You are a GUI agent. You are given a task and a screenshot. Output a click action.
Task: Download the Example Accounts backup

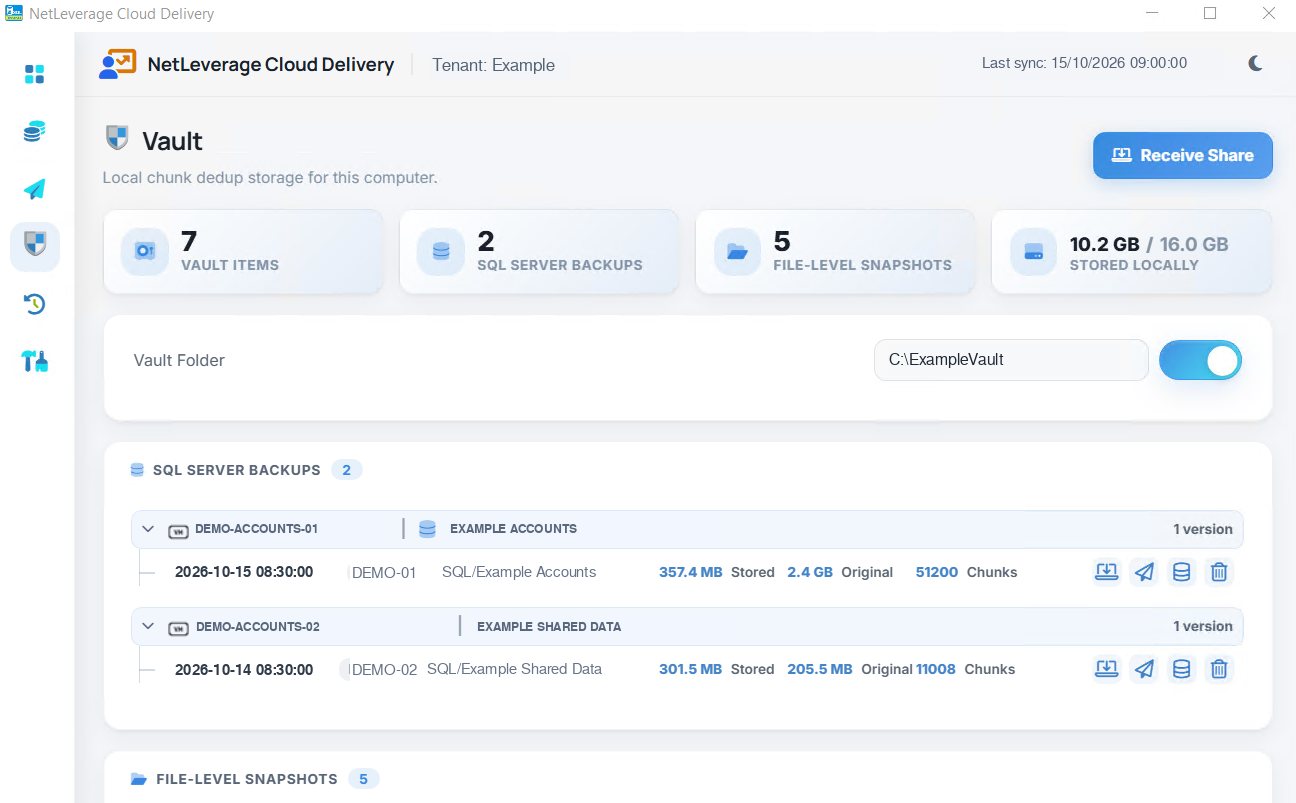(1107, 572)
